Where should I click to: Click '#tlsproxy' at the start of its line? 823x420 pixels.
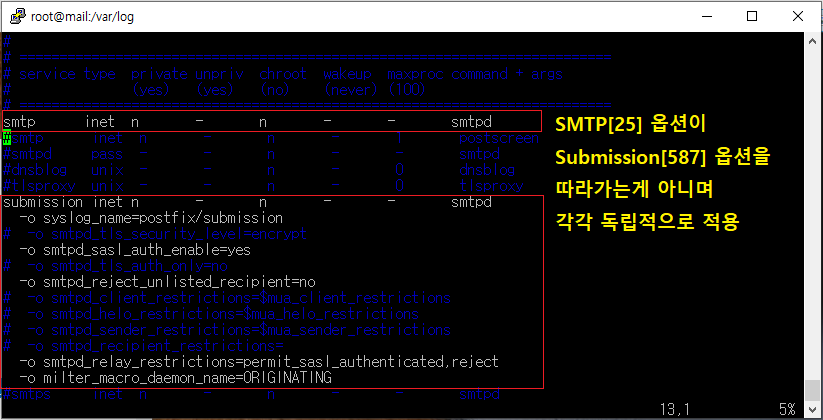pos(39,186)
